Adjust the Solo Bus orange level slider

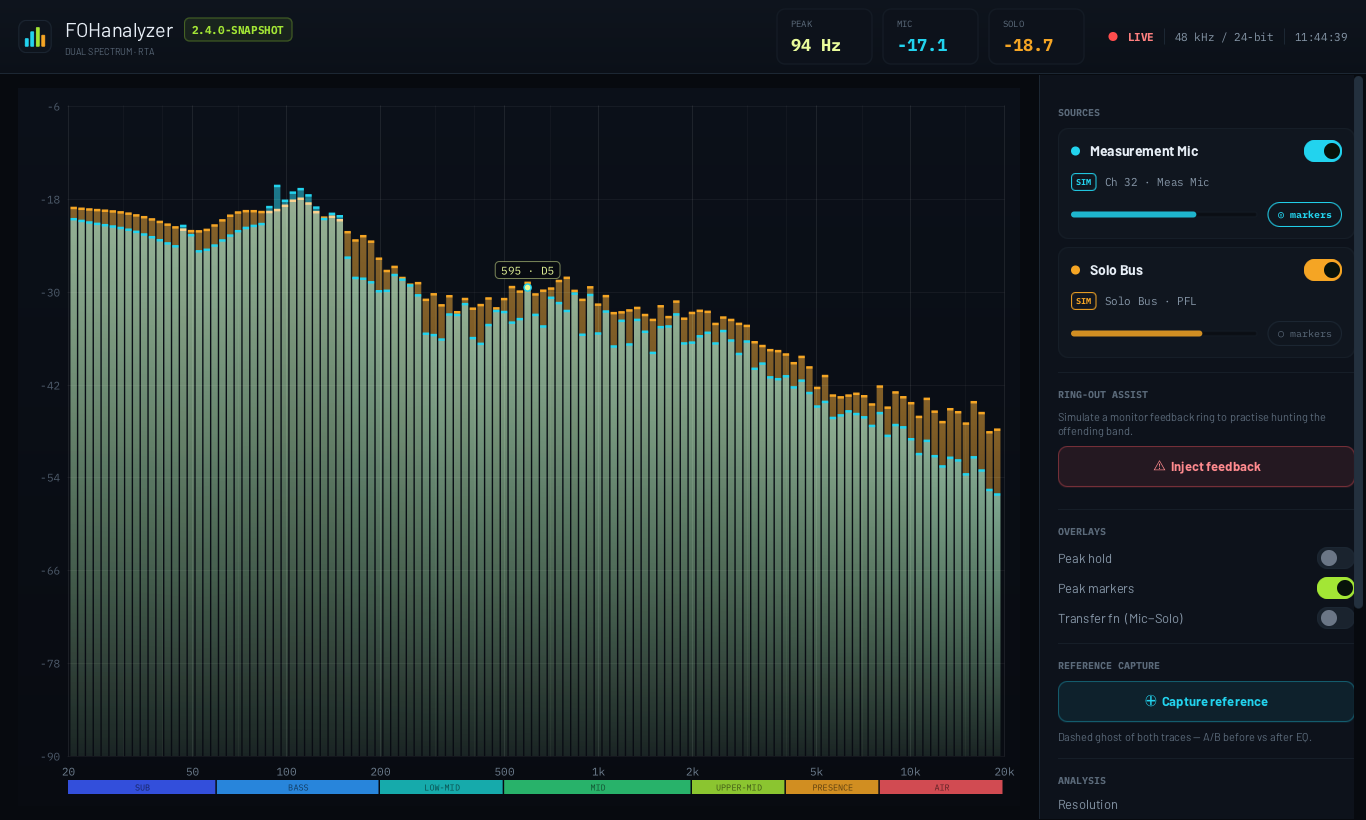point(1163,334)
